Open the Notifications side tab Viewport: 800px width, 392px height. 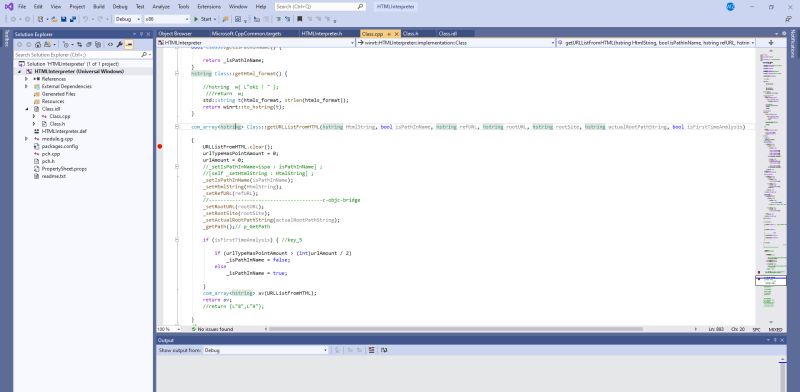pyautogui.click(x=793, y=43)
